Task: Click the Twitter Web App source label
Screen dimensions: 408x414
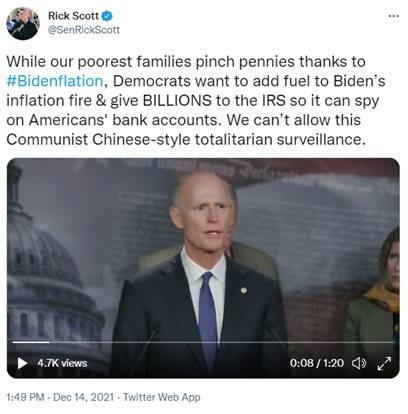Action: tap(162, 397)
